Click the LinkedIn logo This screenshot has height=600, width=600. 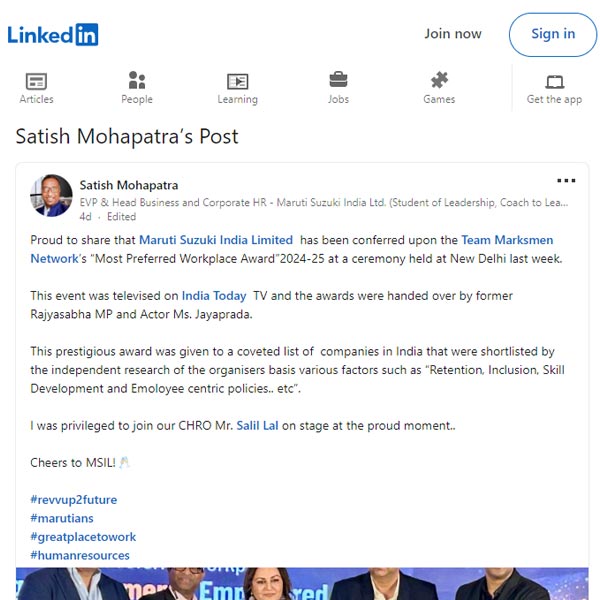[x=53, y=34]
